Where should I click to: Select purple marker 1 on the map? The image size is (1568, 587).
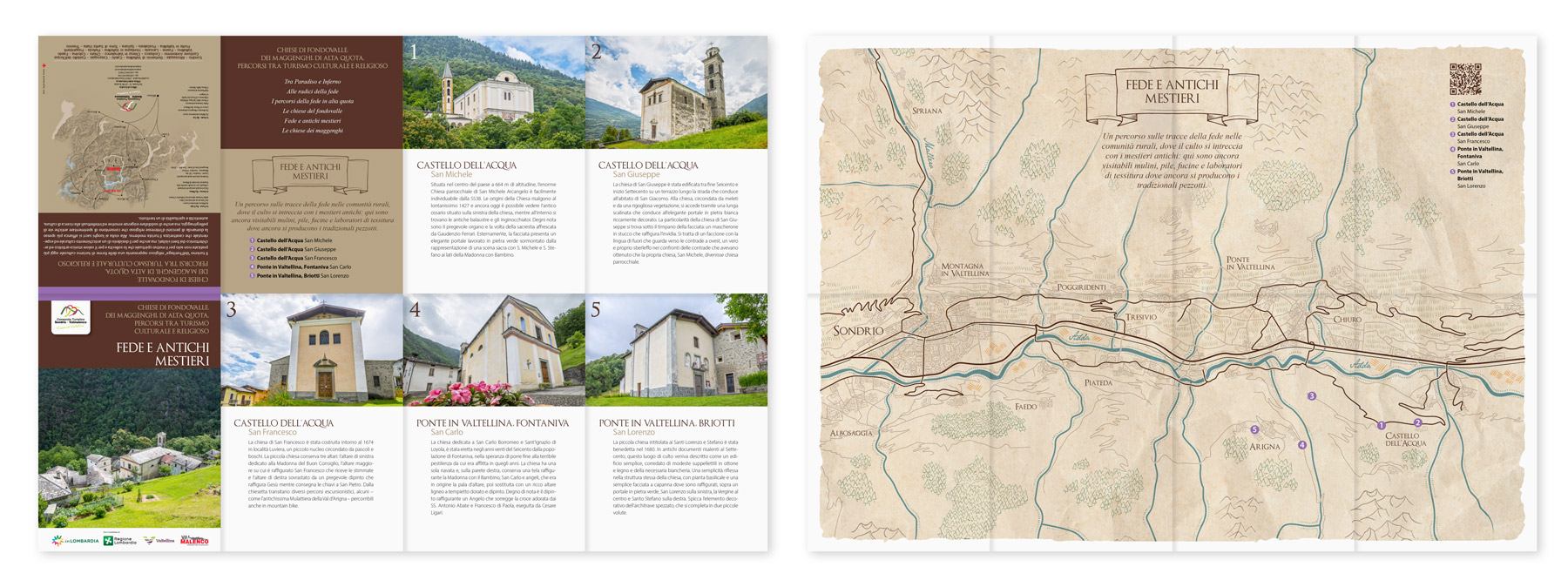click(1382, 426)
